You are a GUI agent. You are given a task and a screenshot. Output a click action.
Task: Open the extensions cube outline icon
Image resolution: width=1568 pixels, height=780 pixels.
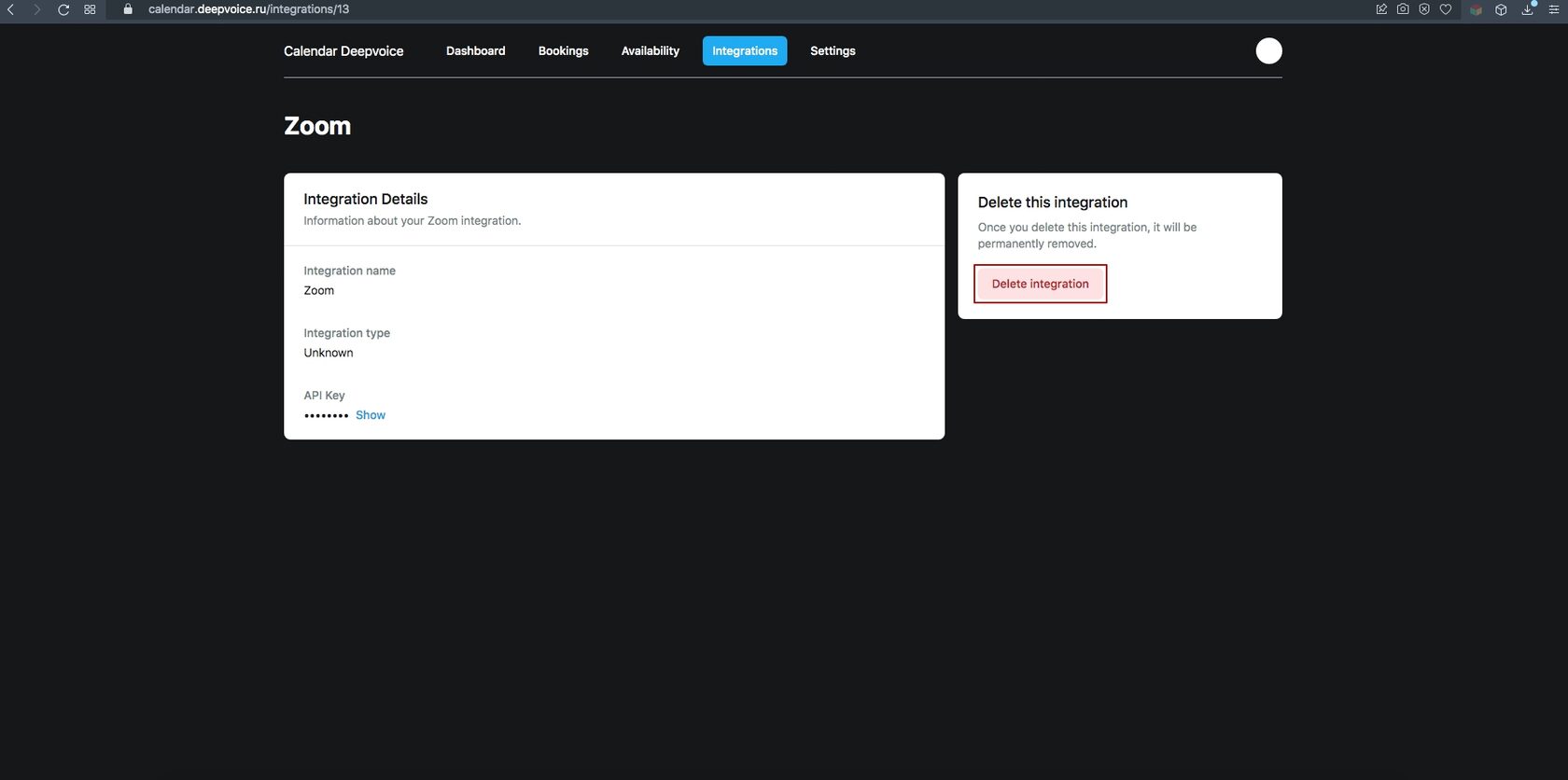[1501, 9]
